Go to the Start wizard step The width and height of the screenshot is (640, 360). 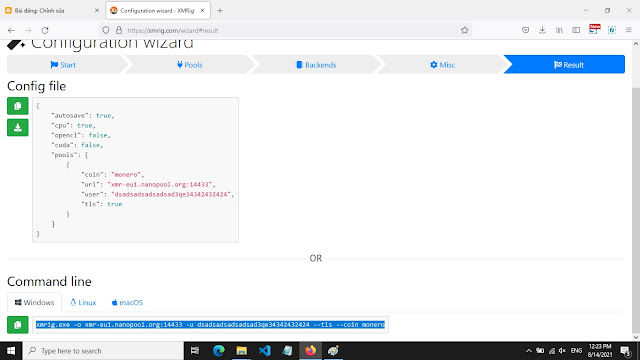click(63, 65)
